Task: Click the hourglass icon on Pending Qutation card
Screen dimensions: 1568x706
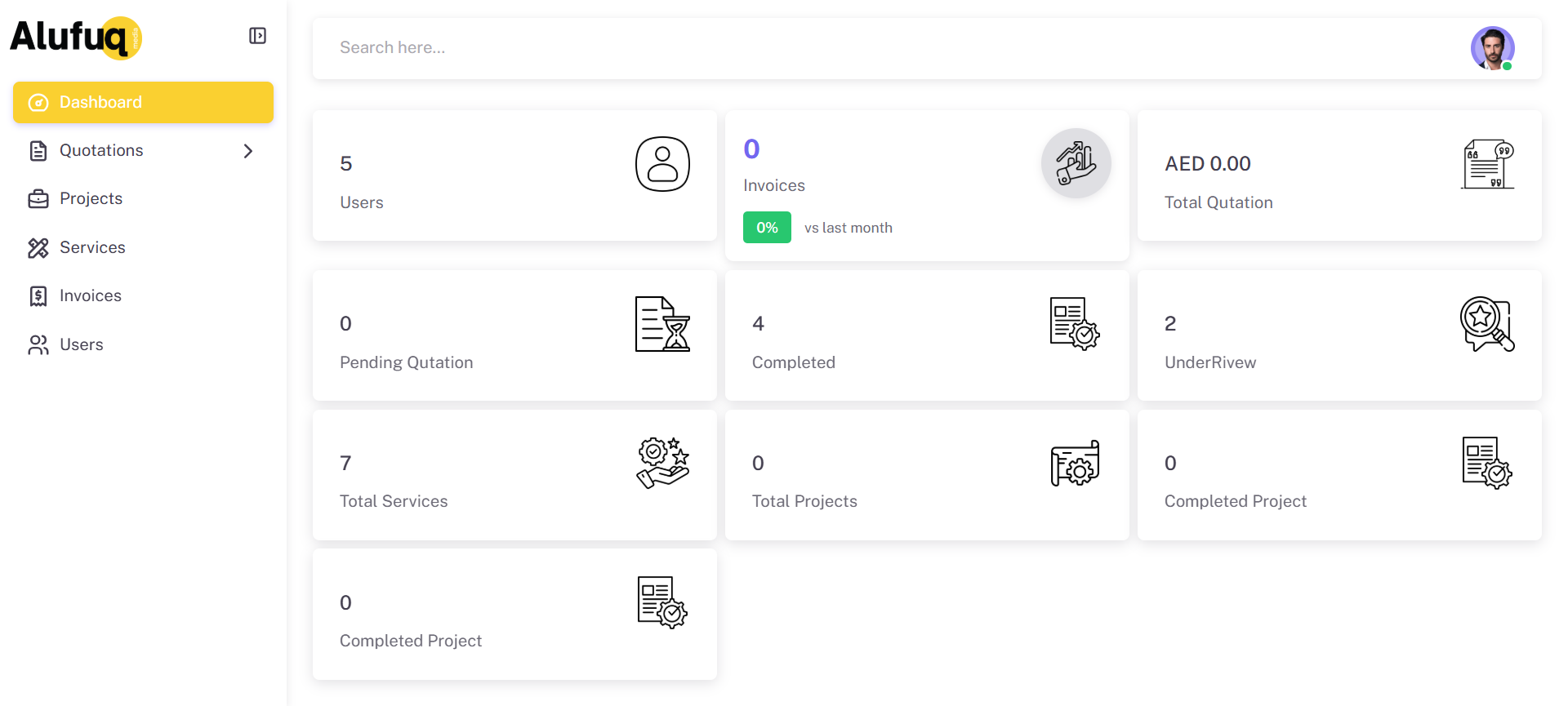Action: click(662, 323)
